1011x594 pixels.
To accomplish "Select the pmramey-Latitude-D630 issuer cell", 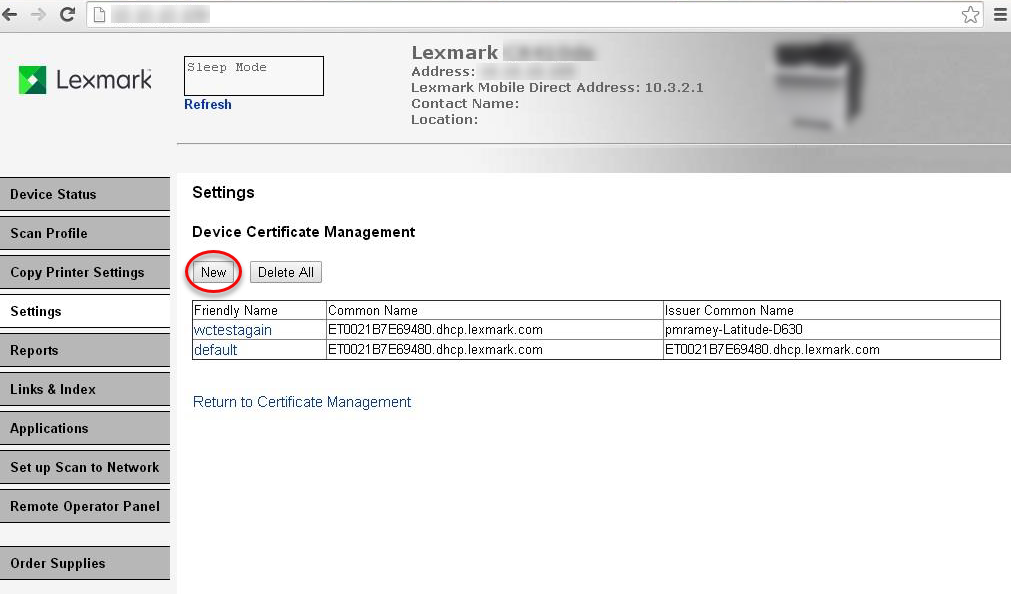I will 832,330.
